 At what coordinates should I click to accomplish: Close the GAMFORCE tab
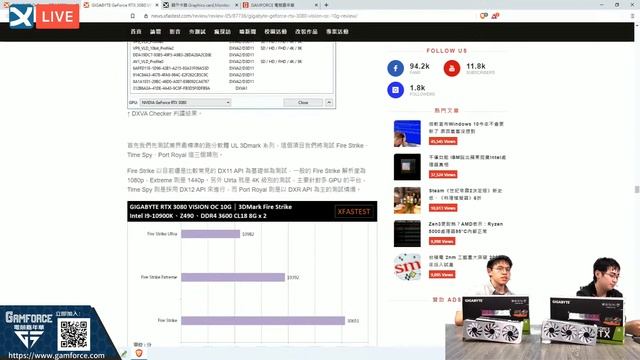pos(316,5)
